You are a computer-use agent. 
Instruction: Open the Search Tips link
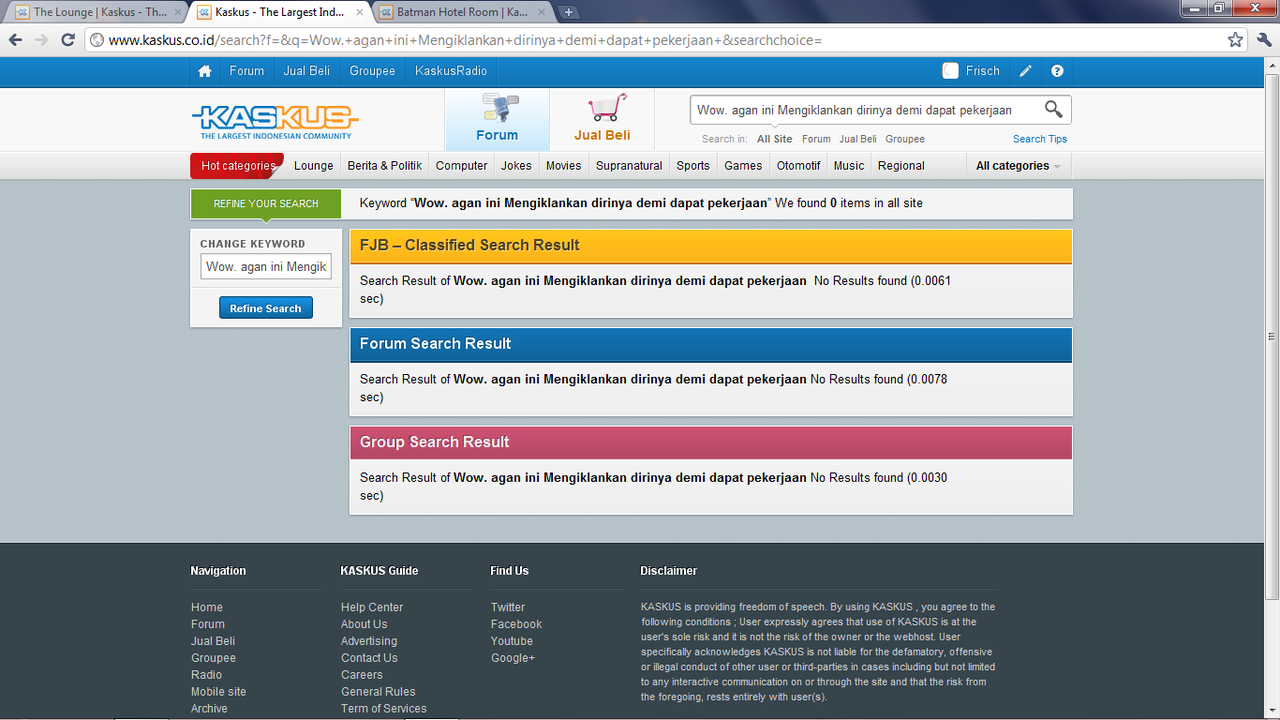point(1040,139)
